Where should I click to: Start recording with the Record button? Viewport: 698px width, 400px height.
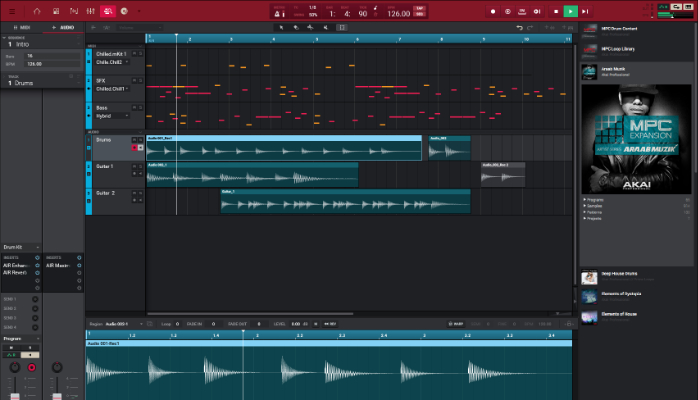[x=493, y=12]
